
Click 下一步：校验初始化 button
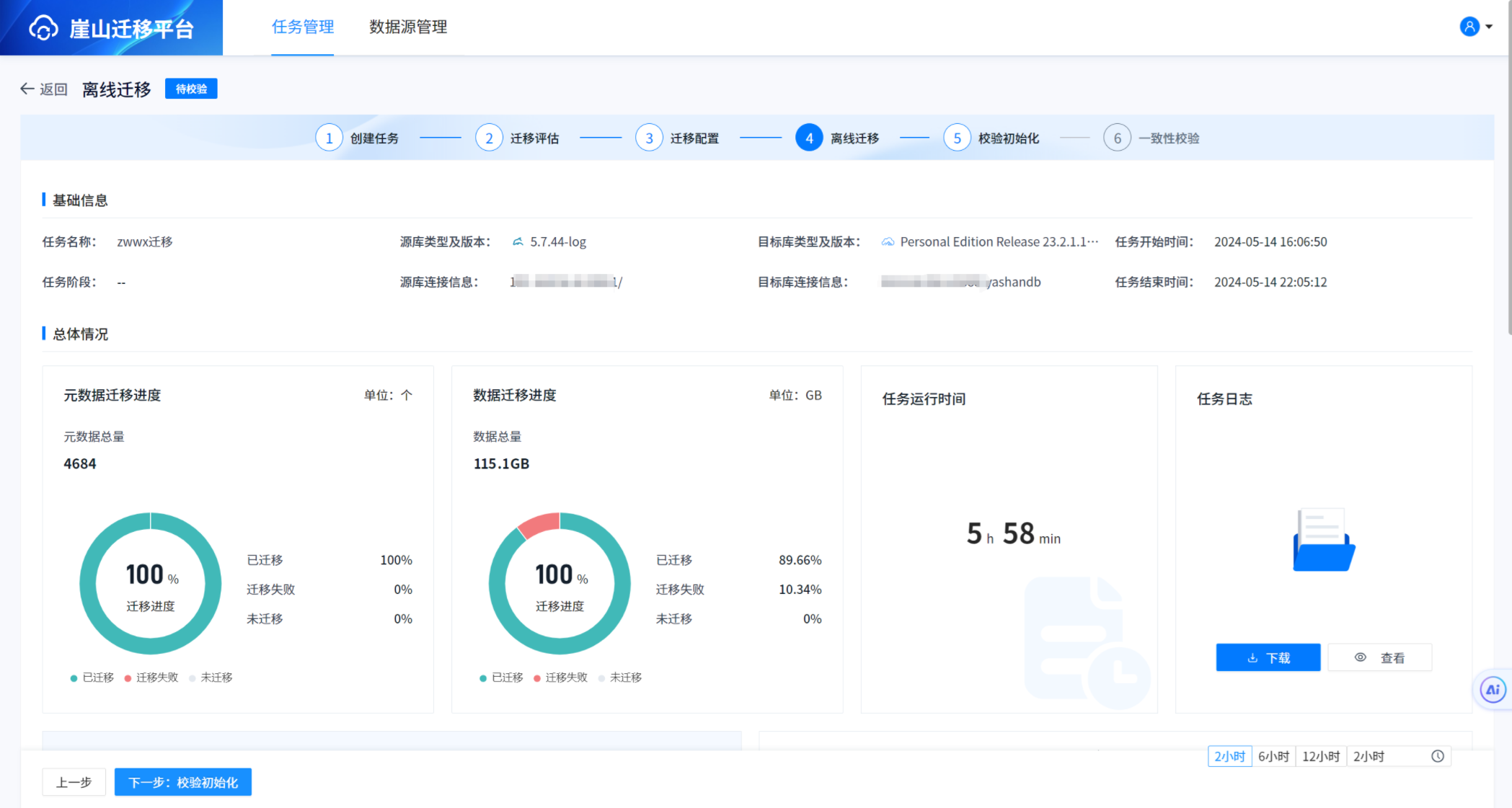point(182,782)
